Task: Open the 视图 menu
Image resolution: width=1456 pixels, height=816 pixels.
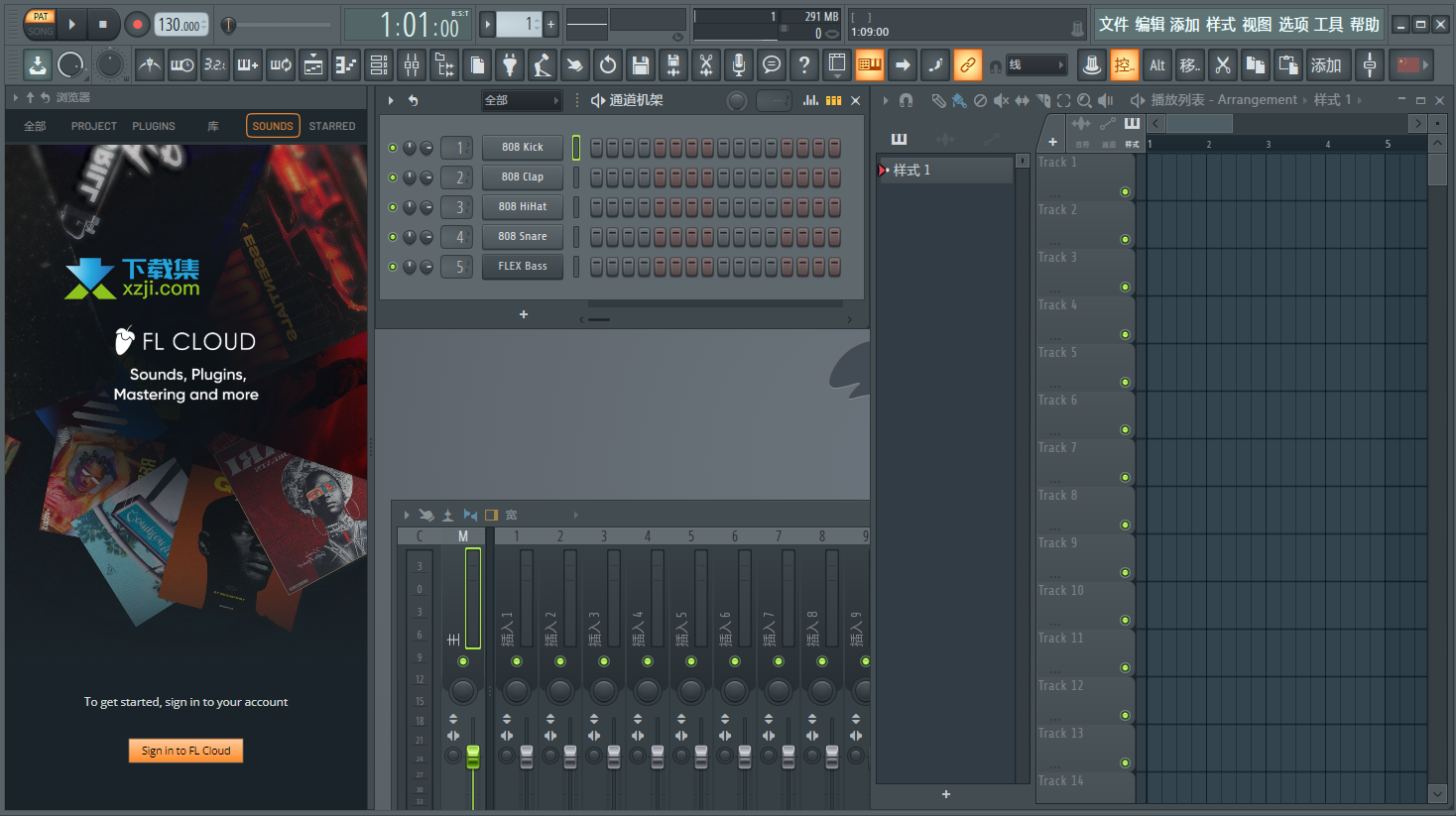Action: click(x=1257, y=24)
